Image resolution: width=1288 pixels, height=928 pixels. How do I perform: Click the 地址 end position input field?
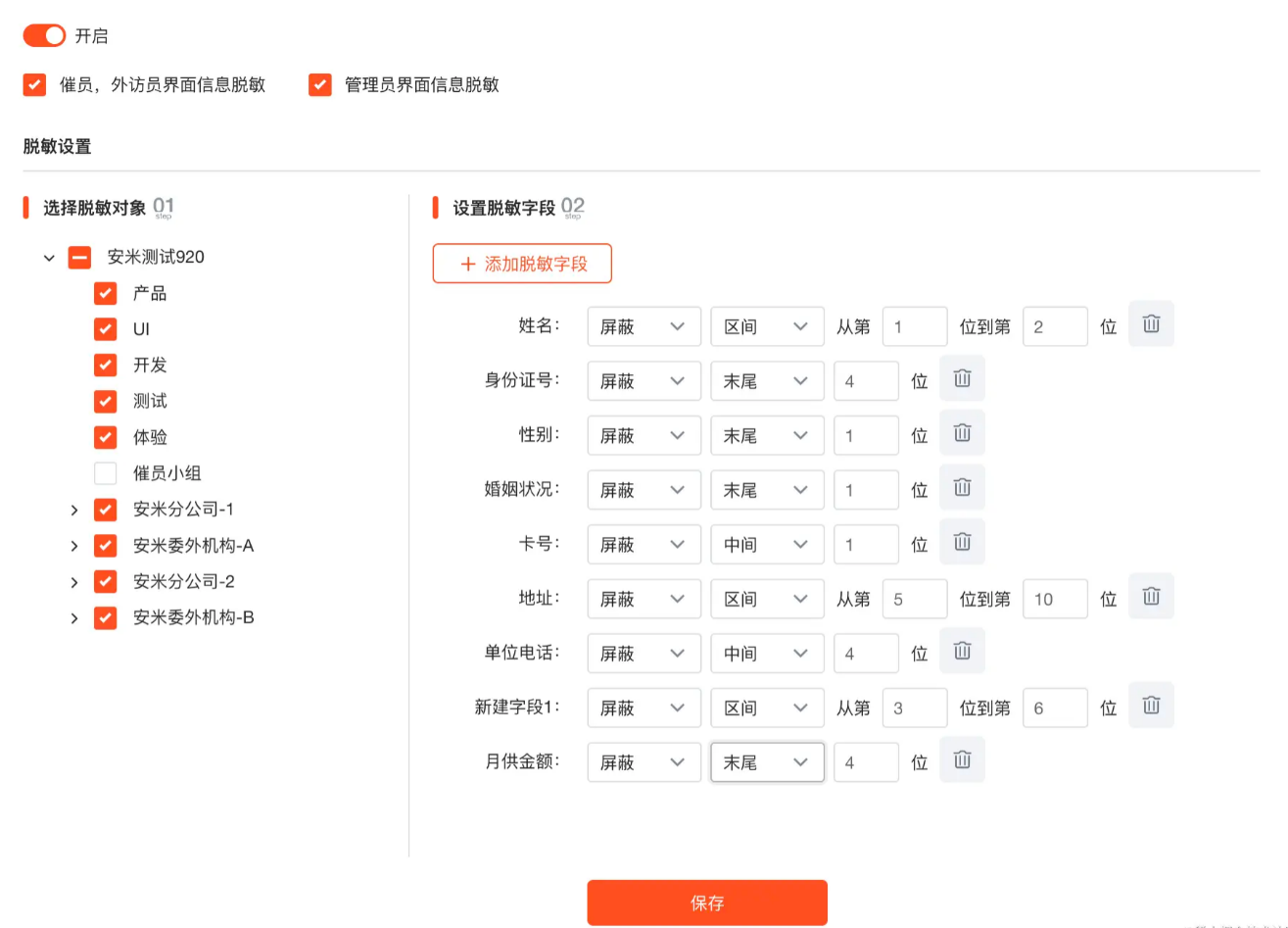(x=1054, y=599)
